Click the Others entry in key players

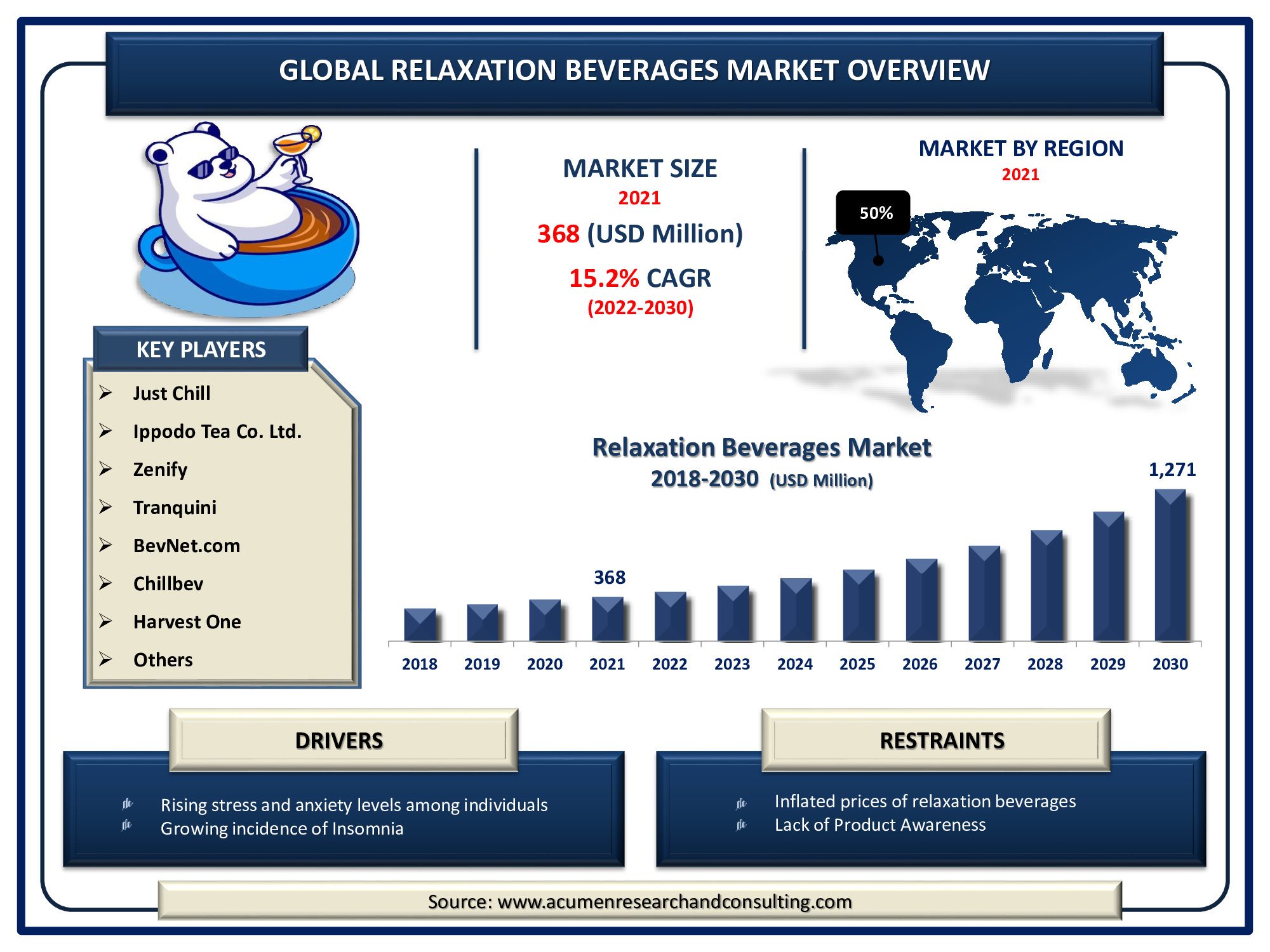(x=163, y=659)
